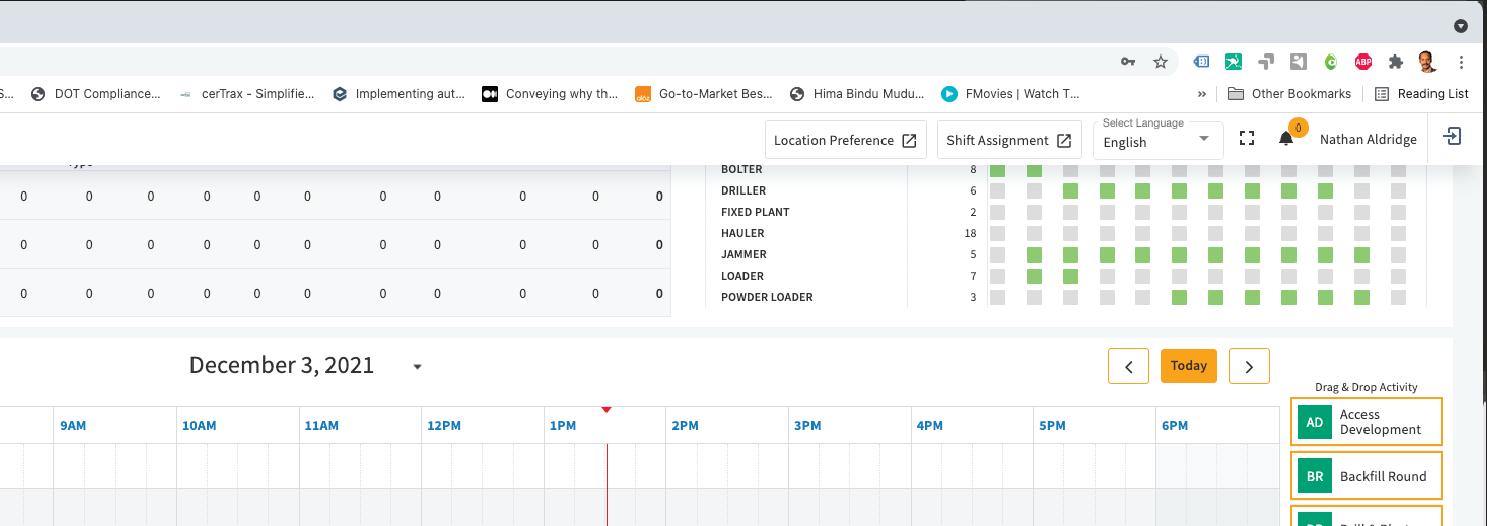Click the first gray square in HAULER row
1487x526 pixels.
[x=997, y=233]
